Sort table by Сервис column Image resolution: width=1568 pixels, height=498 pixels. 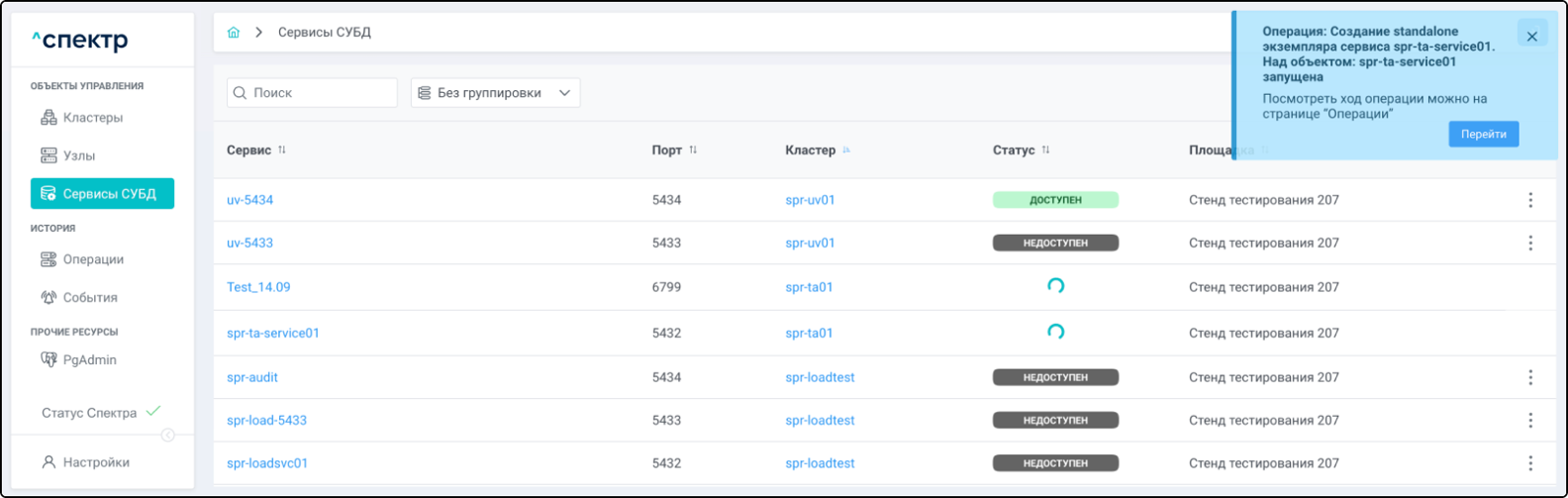pos(282,150)
